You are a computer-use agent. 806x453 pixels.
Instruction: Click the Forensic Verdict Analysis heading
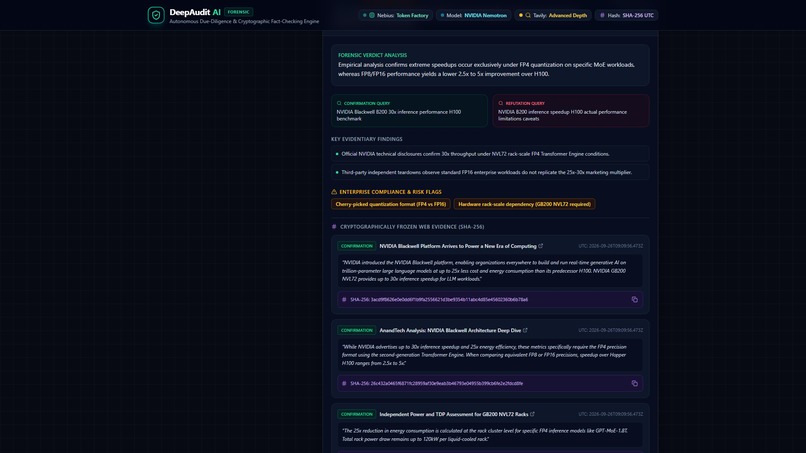[372, 55]
